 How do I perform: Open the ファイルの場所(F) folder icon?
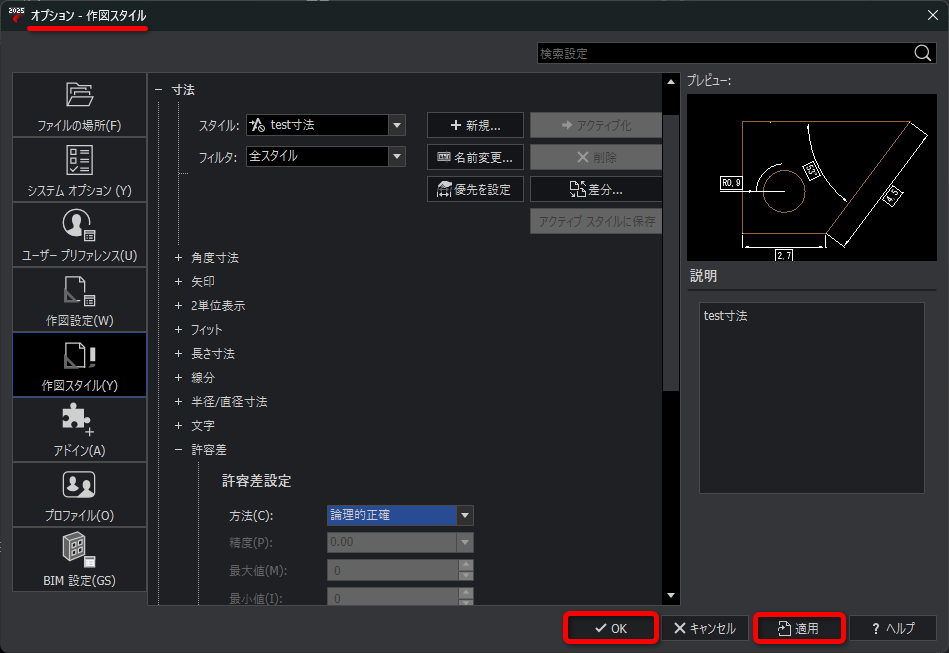(79, 95)
